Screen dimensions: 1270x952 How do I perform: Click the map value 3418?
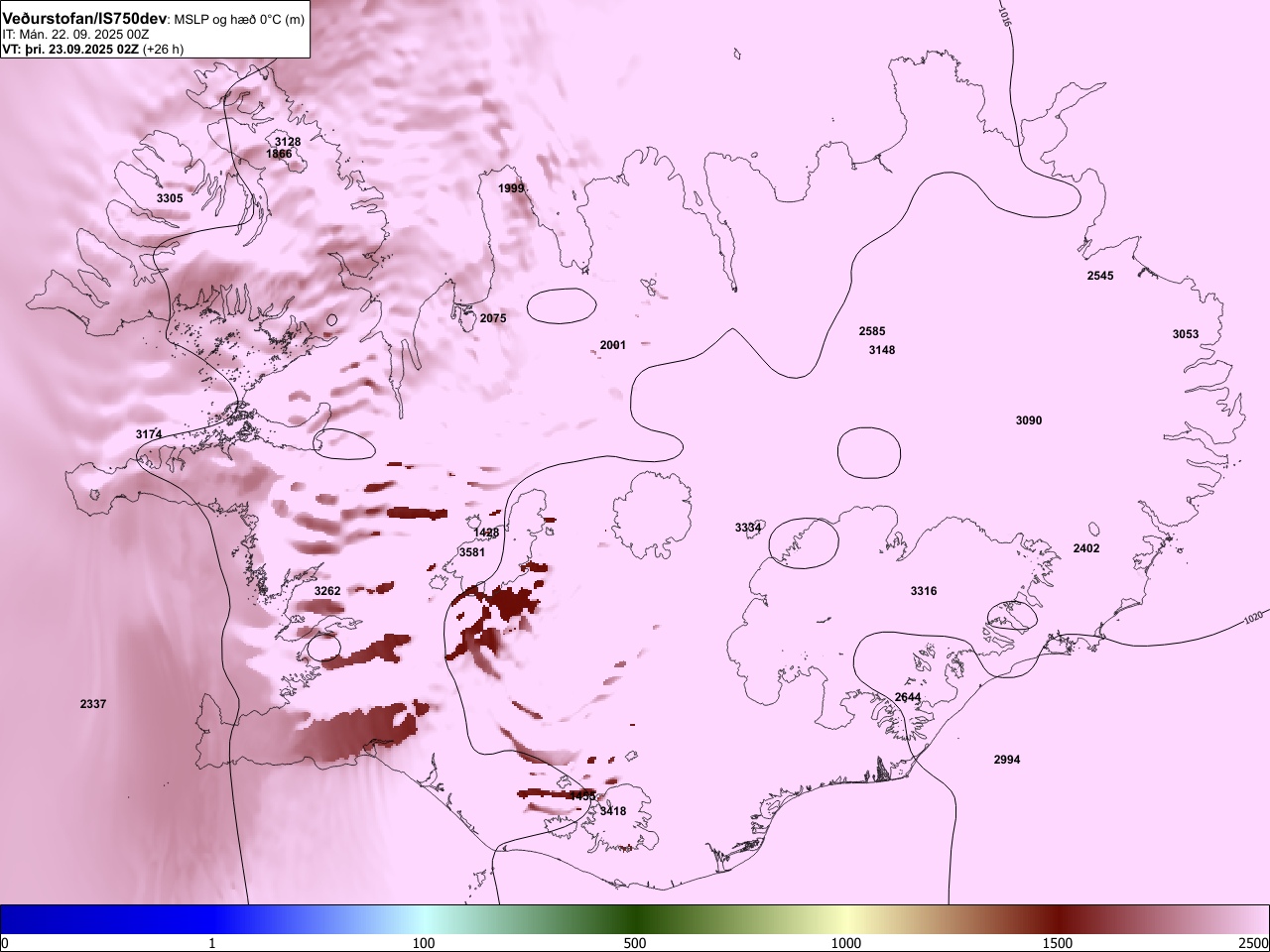coord(613,811)
